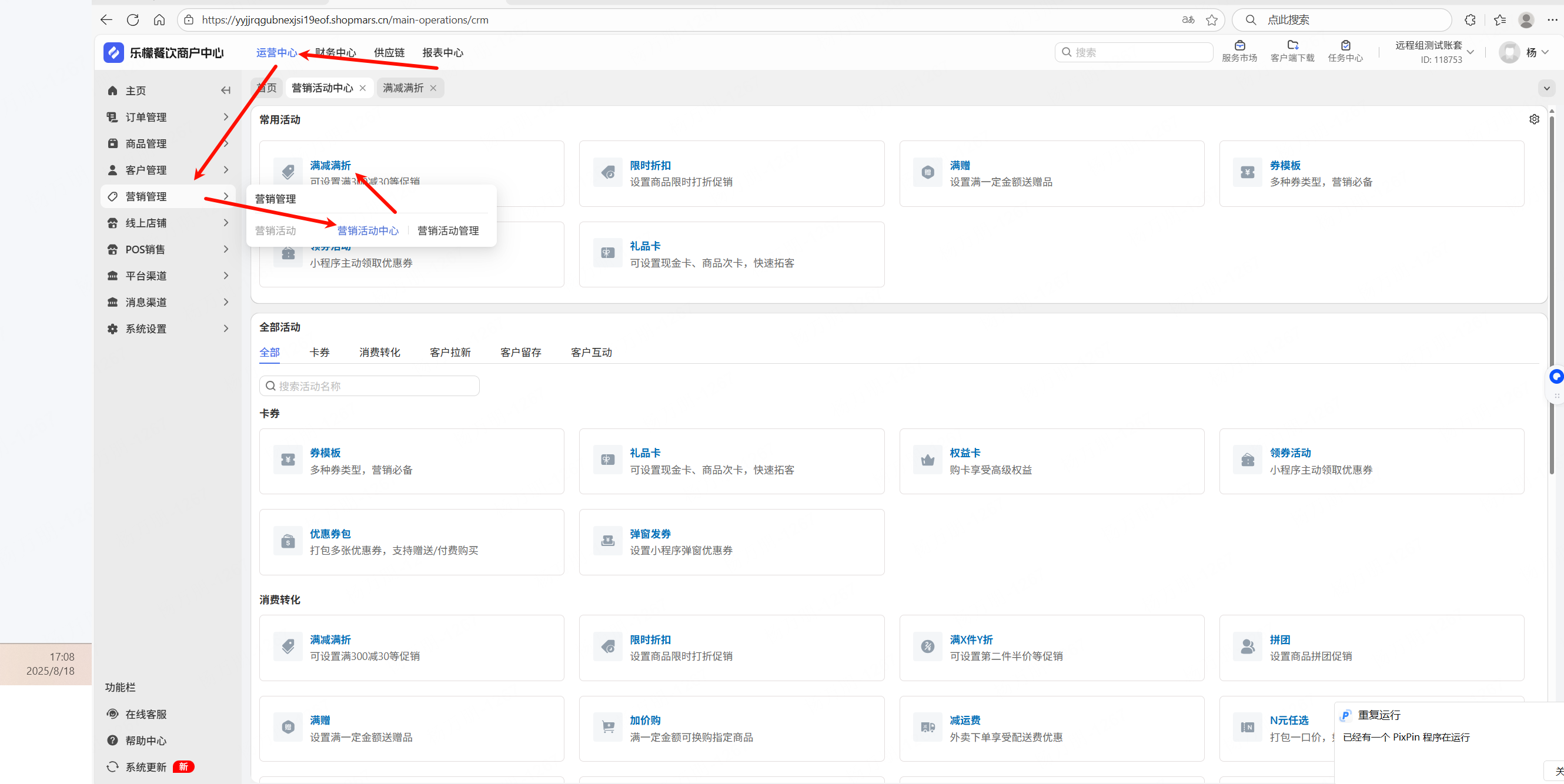Click the top 搜索 field

1134,52
